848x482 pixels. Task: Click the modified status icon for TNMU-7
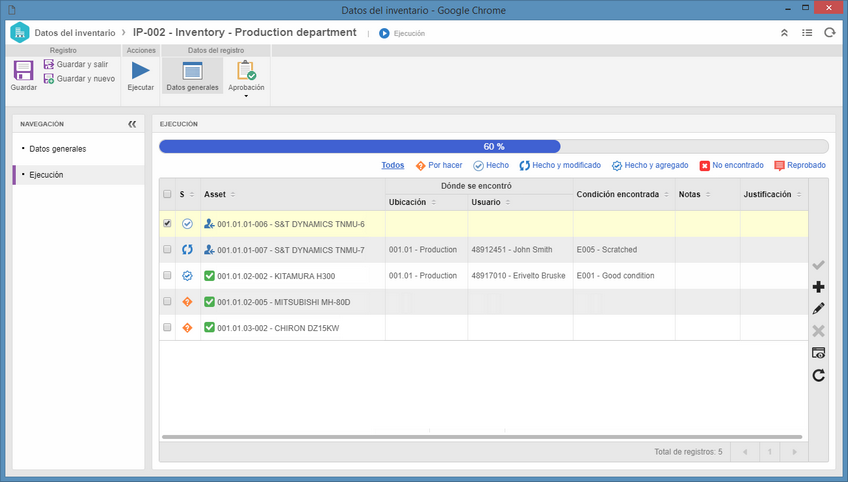point(187,249)
